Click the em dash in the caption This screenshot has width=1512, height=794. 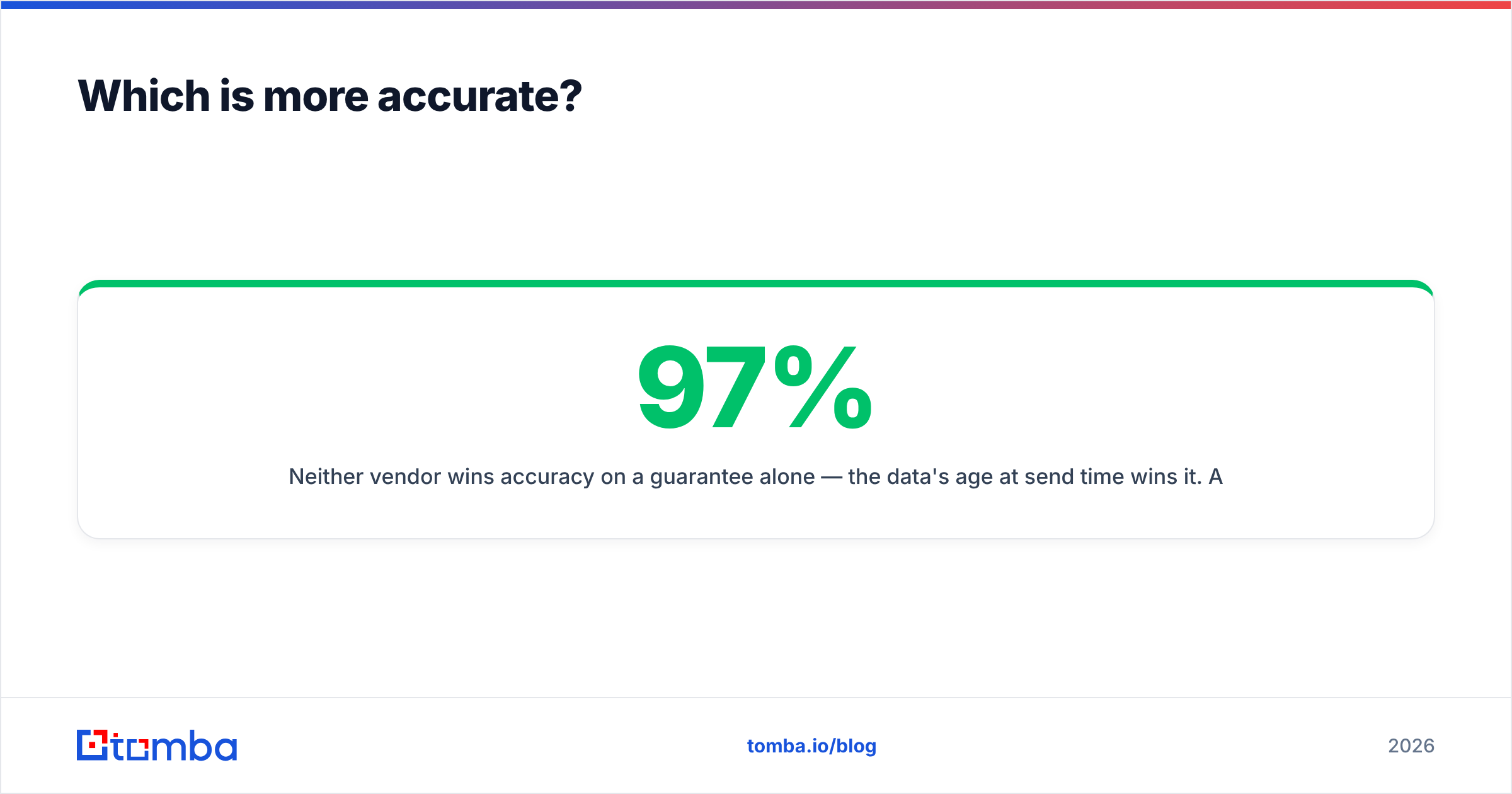click(832, 478)
